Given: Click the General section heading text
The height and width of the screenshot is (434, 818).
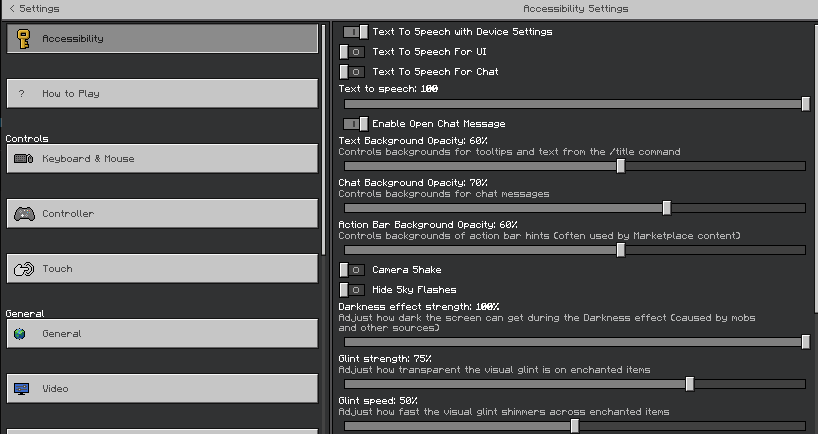Looking at the screenshot, I should coord(25,314).
